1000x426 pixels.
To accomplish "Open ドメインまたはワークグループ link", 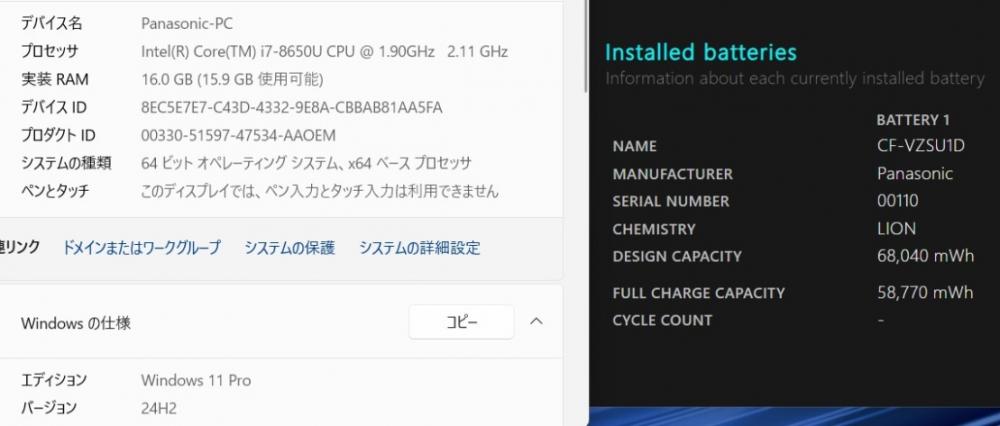I will (141, 247).
